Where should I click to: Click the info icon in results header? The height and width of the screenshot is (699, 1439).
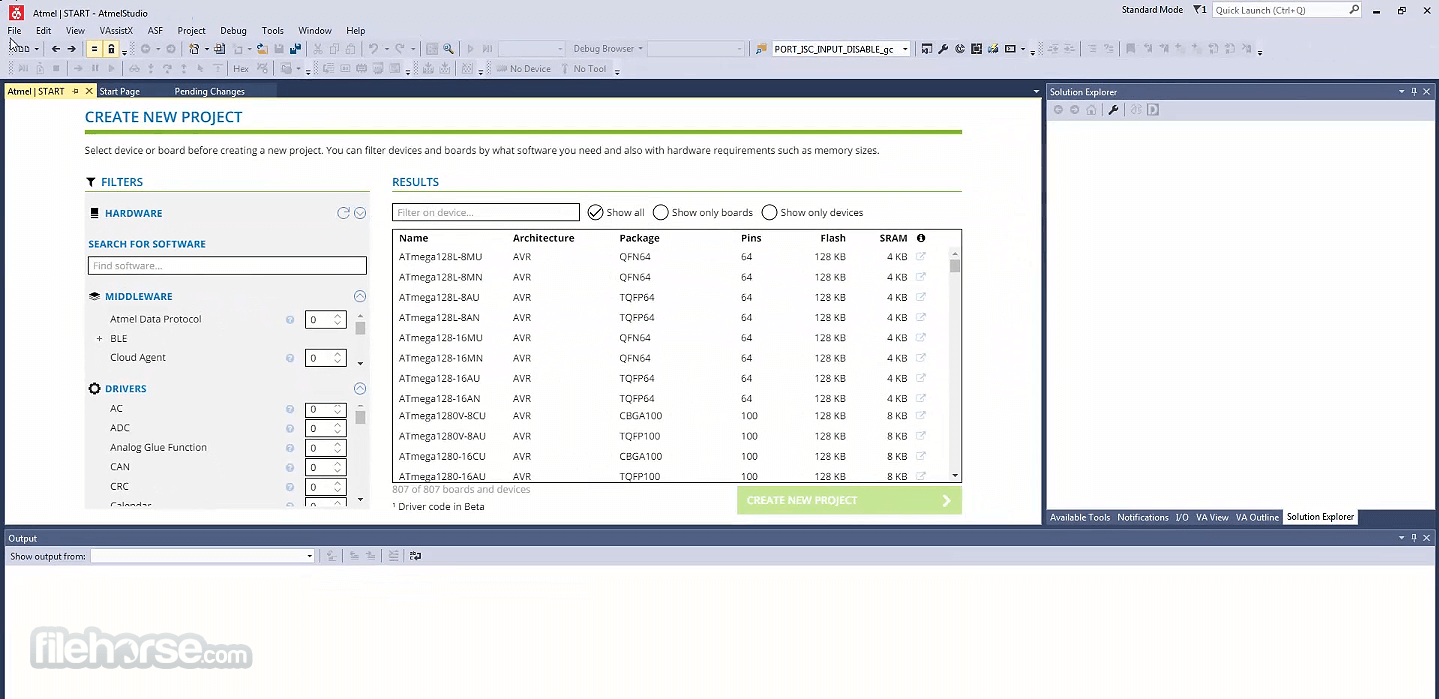[x=921, y=238]
